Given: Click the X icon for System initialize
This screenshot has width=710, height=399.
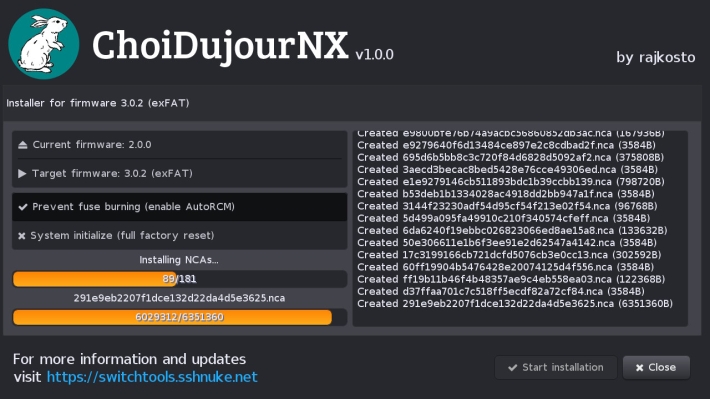Looking at the screenshot, I should (x=21, y=236).
